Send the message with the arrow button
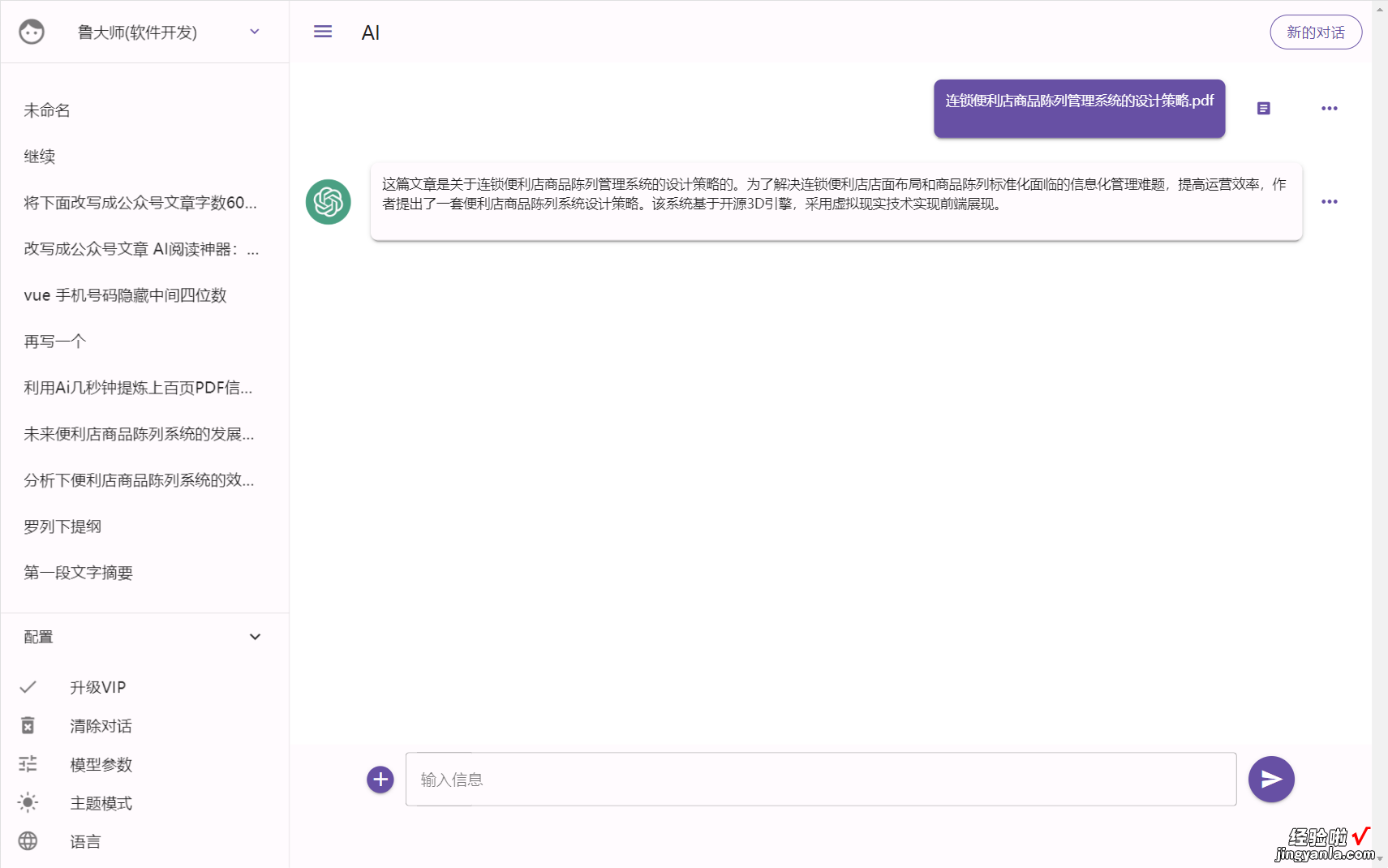The width and height of the screenshot is (1388, 868). click(x=1271, y=779)
